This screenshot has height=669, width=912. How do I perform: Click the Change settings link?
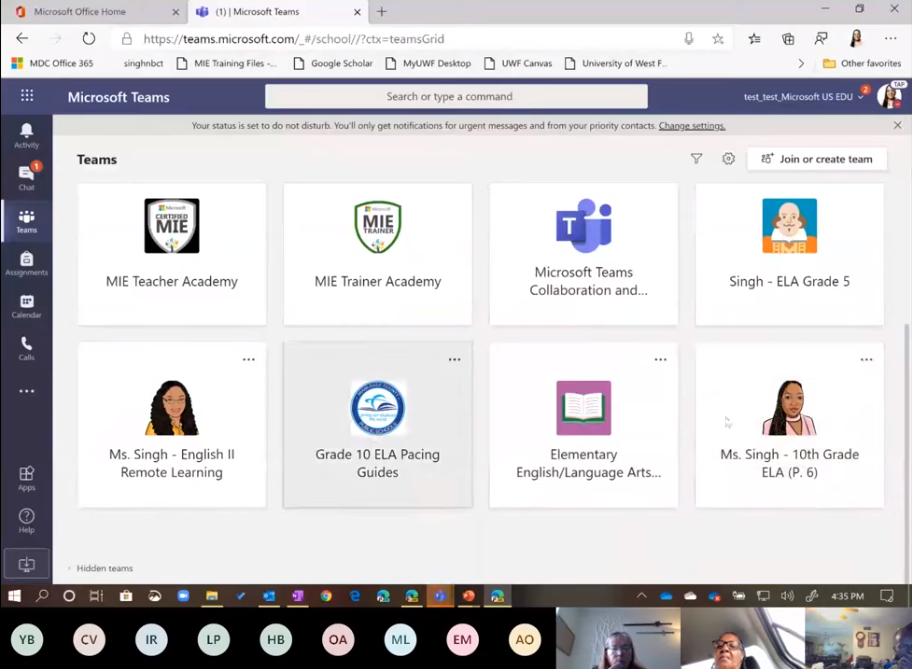pos(692,126)
